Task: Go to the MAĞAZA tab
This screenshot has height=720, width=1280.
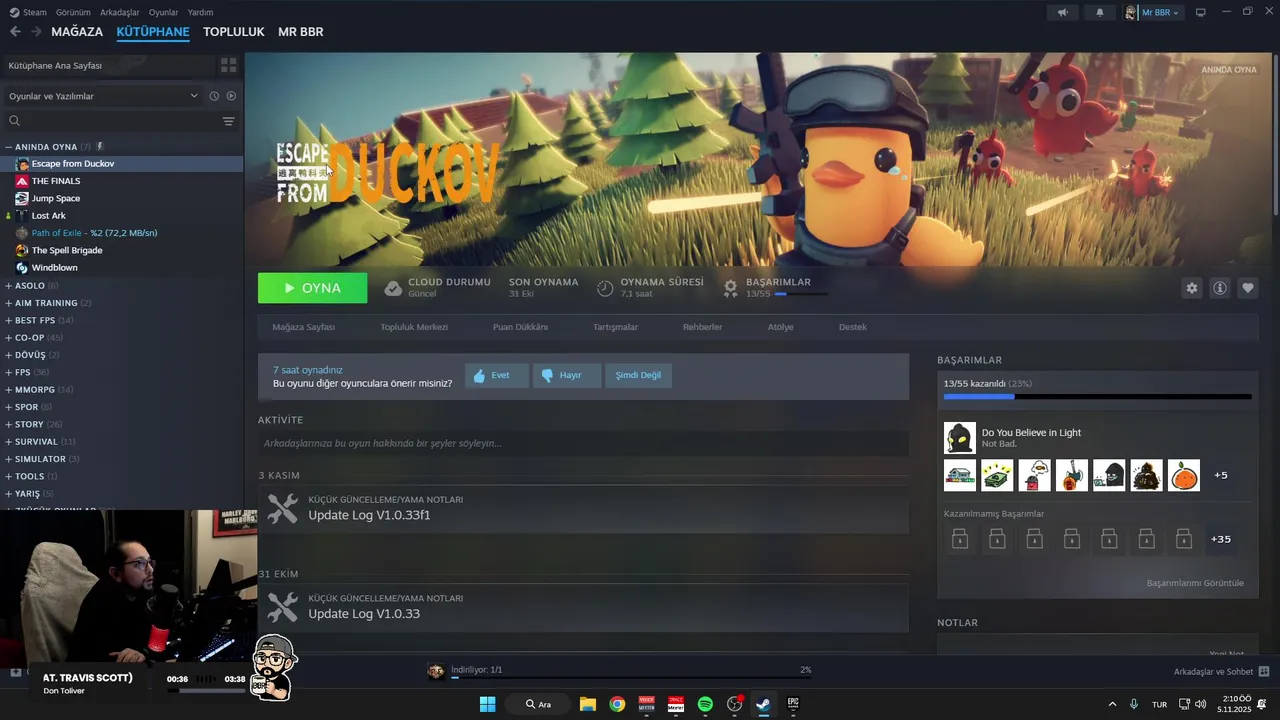Action: coord(77,32)
